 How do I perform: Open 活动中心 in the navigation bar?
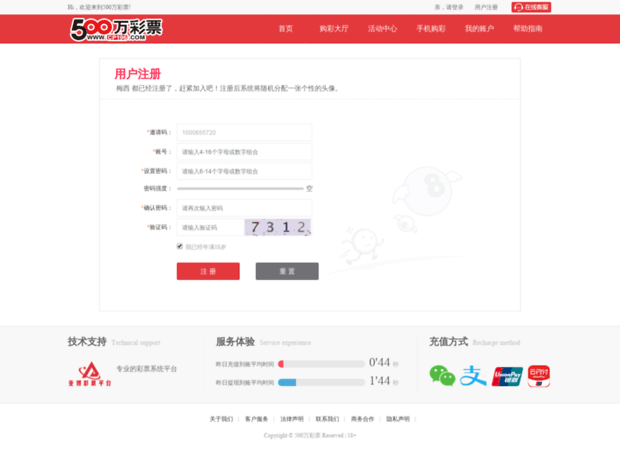pyautogui.click(x=382, y=29)
